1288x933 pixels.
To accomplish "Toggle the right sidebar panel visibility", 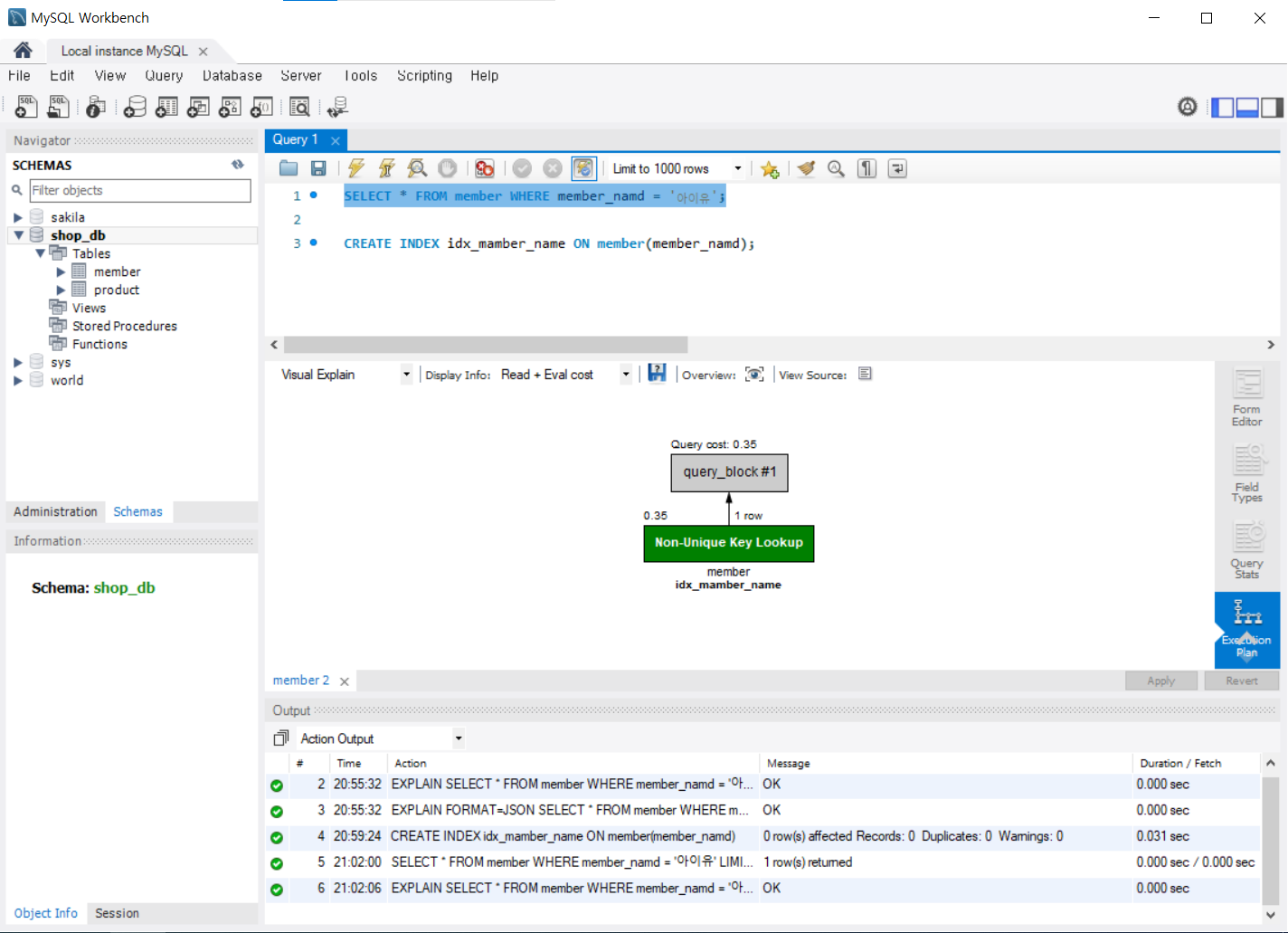I will (x=1272, y=108).
